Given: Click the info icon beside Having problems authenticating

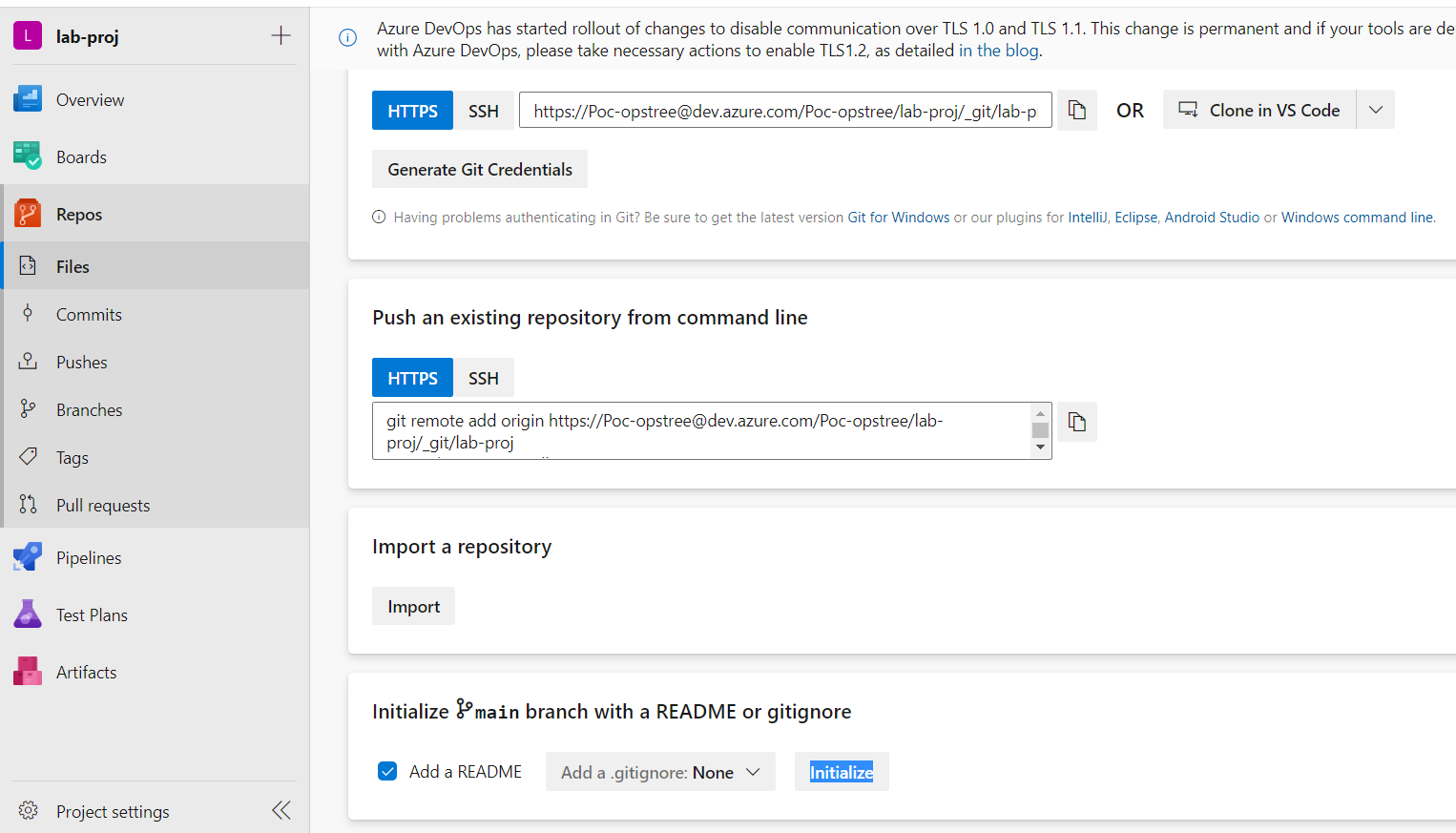Looking at the screenshot, I should pyautogui.click(x=379, y=217).
